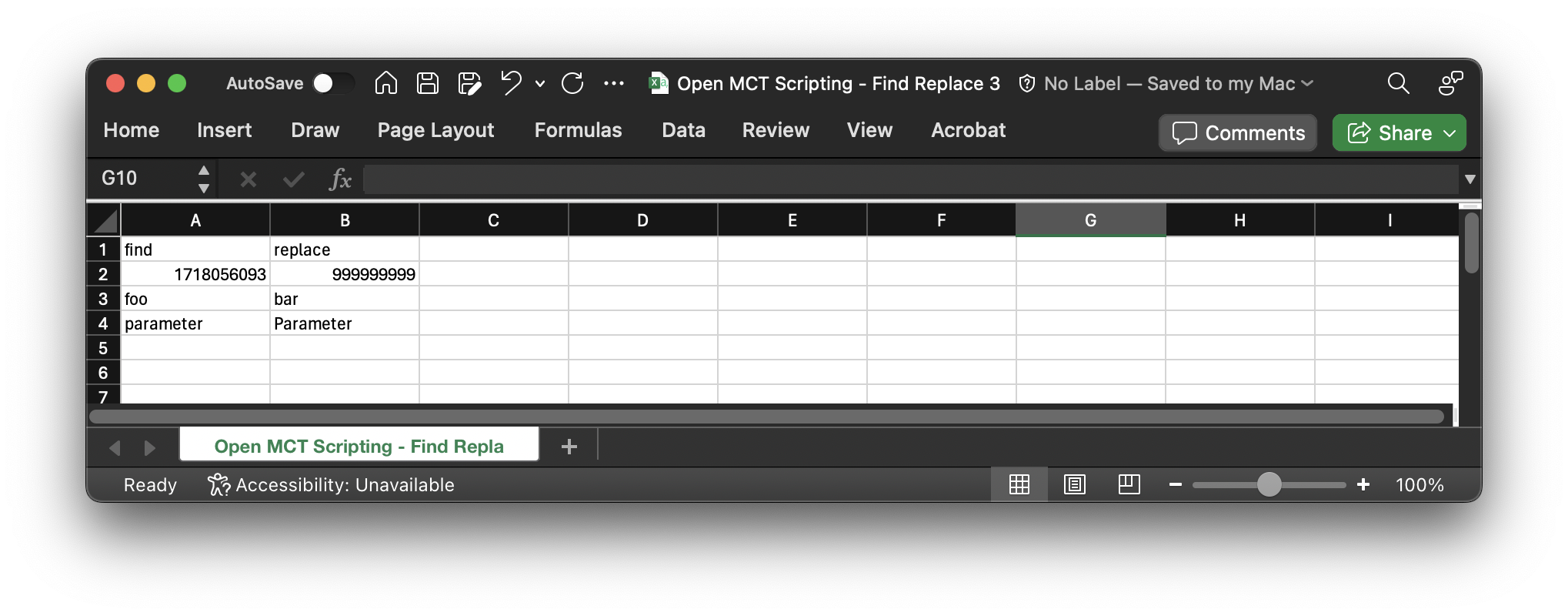Click previous sheet arrow

pos(115,447)
